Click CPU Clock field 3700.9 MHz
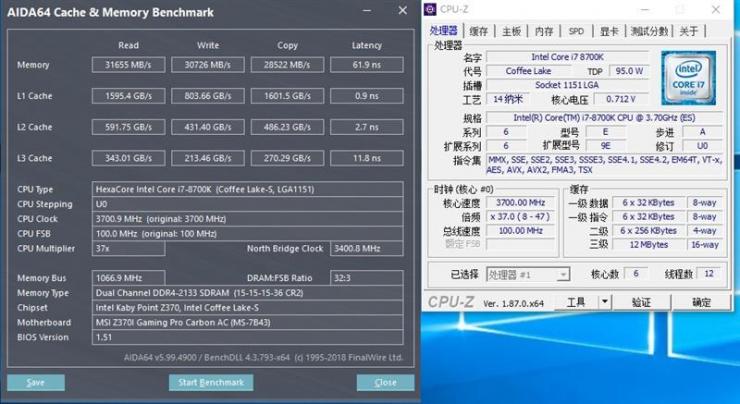This screenshot has height=404, width=740. click(248, 219)
